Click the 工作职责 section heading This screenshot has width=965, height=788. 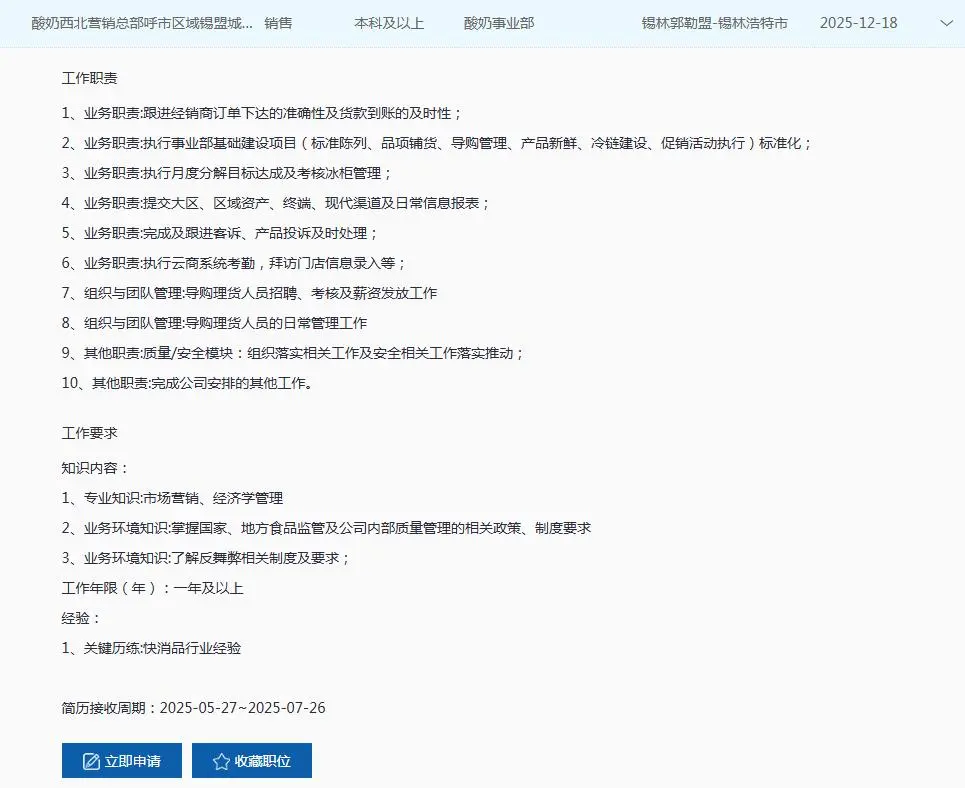point(90,78)
